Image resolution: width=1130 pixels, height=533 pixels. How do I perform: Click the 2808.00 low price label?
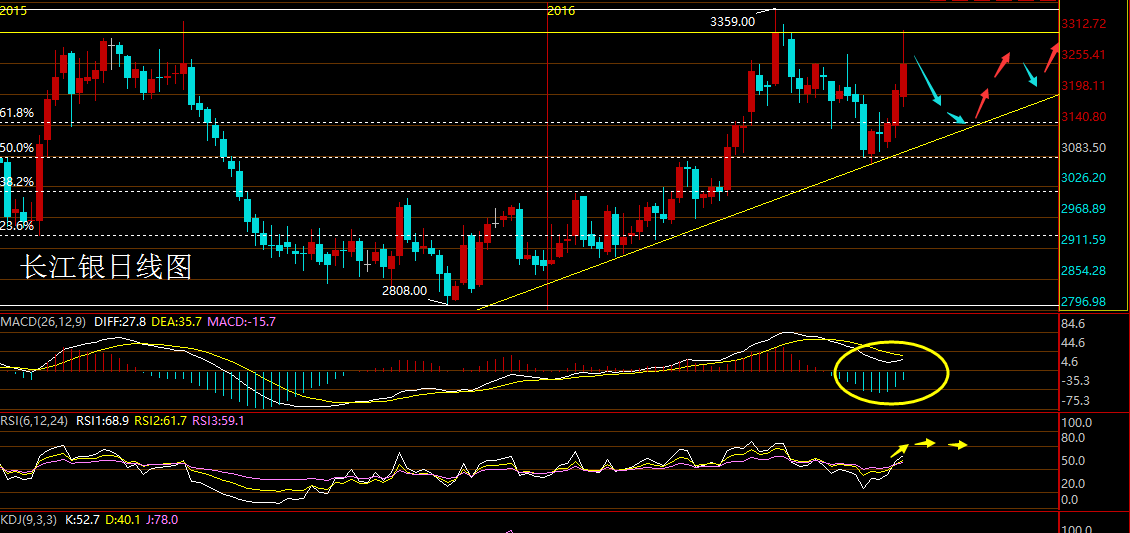tap(404, 291)
